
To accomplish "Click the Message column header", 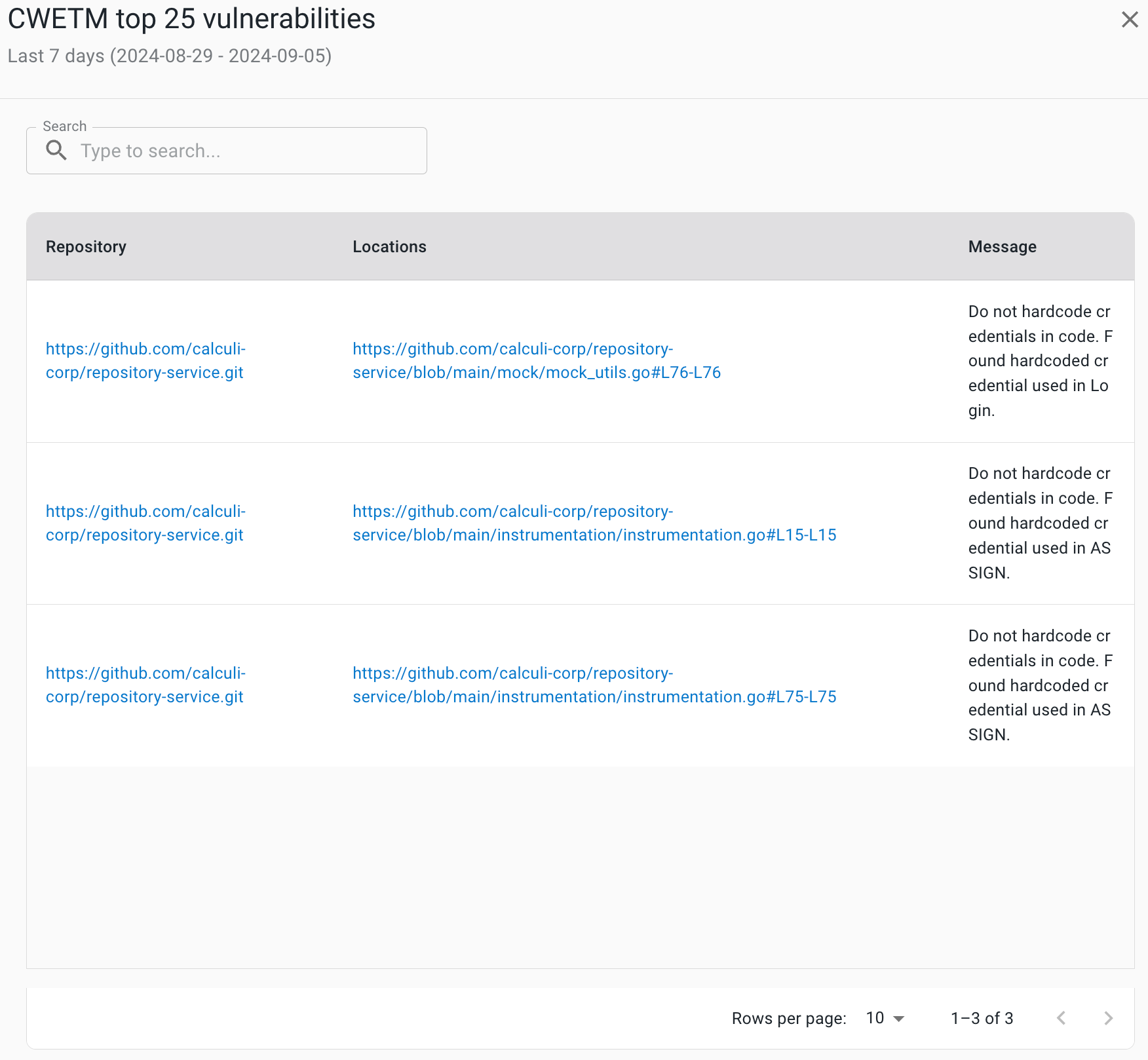I will pos(1002,247).
